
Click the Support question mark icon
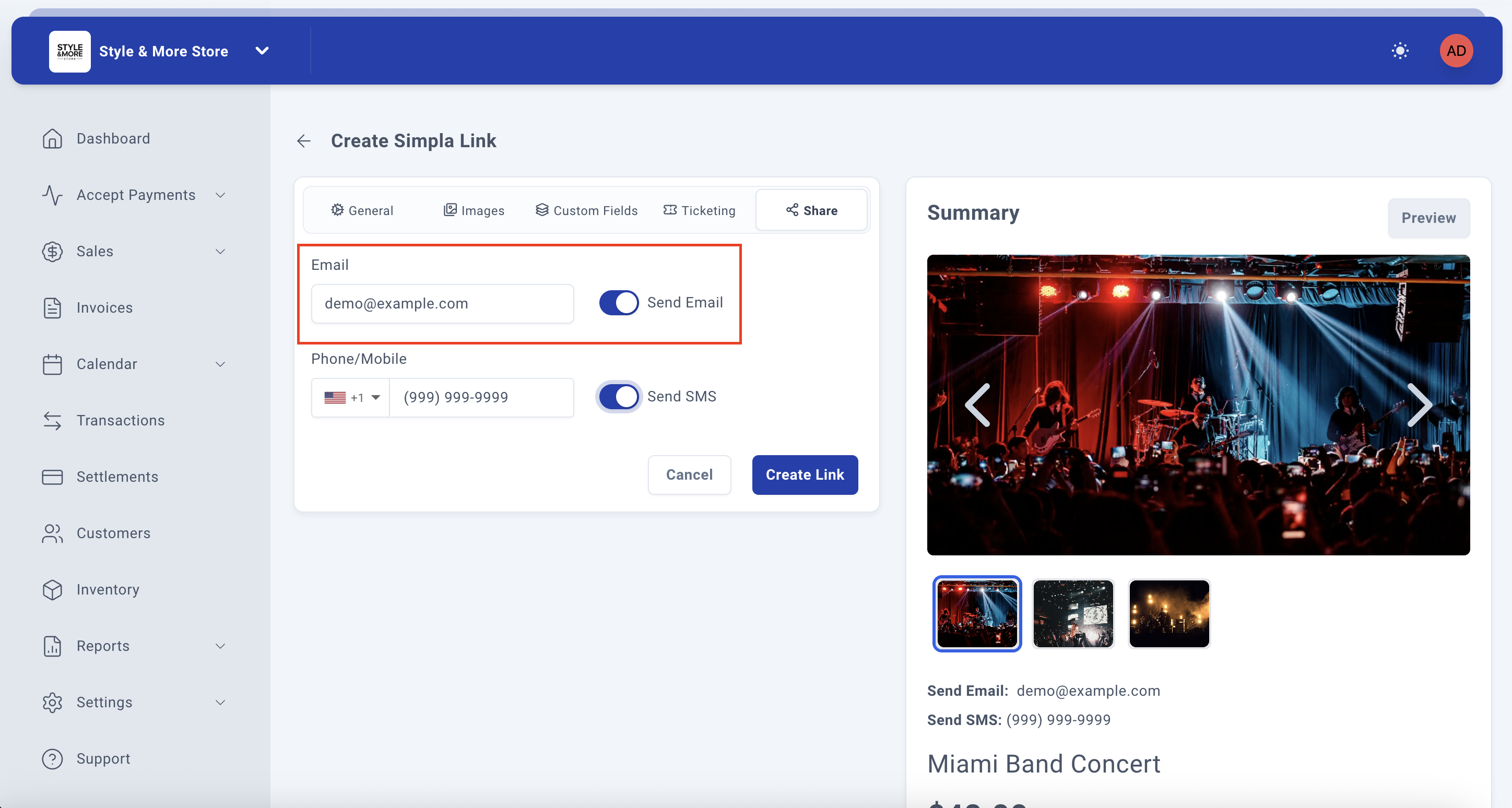coord(52,759)
